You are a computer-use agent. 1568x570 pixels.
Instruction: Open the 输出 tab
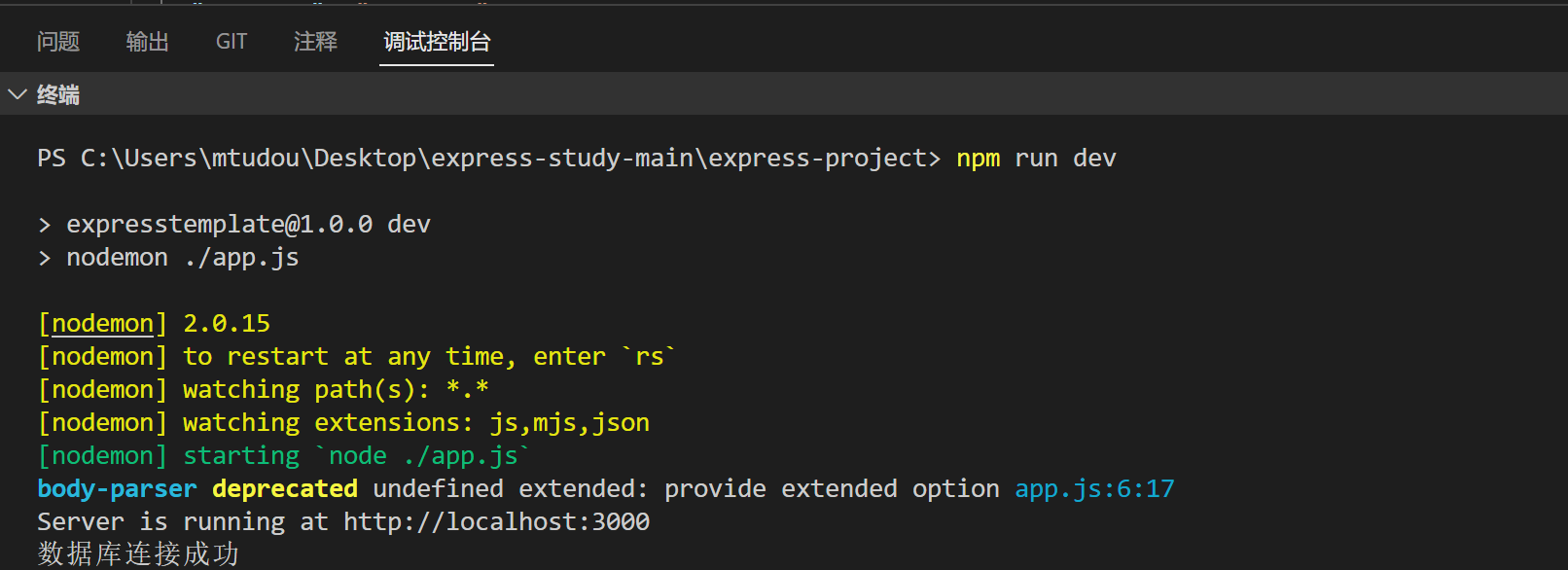pos(148,42)
